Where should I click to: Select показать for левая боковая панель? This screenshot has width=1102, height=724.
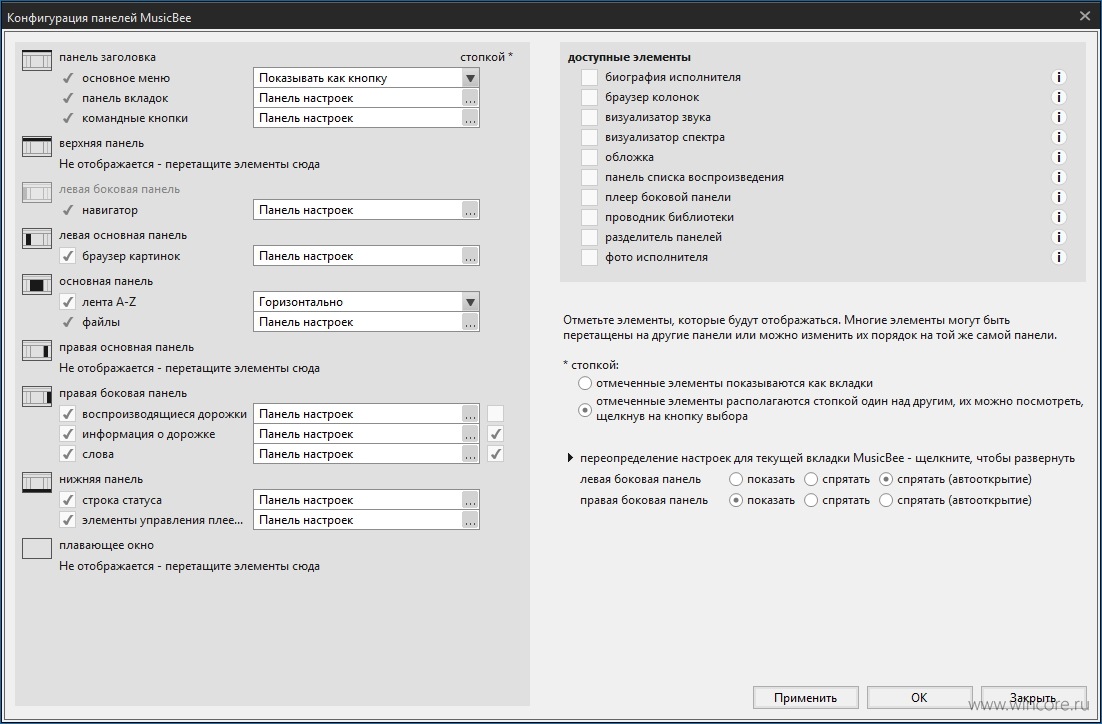(x=736, y=479)
